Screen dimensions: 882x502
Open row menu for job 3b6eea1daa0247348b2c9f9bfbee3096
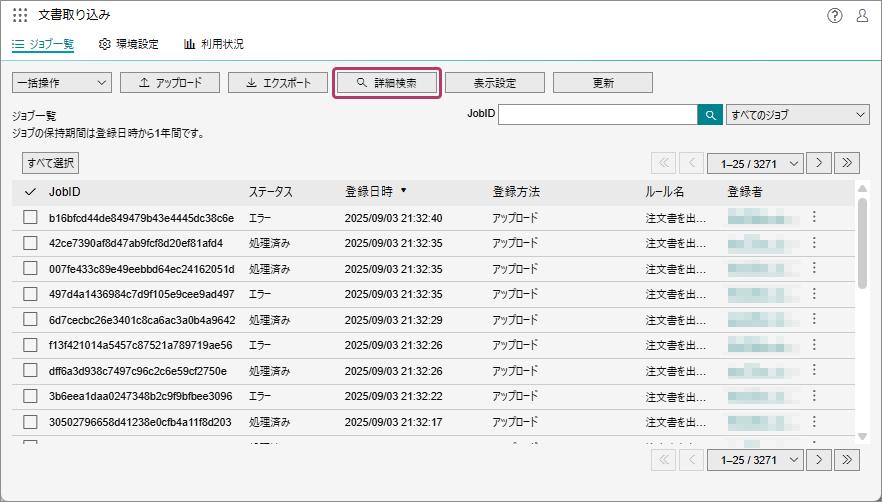814,396
